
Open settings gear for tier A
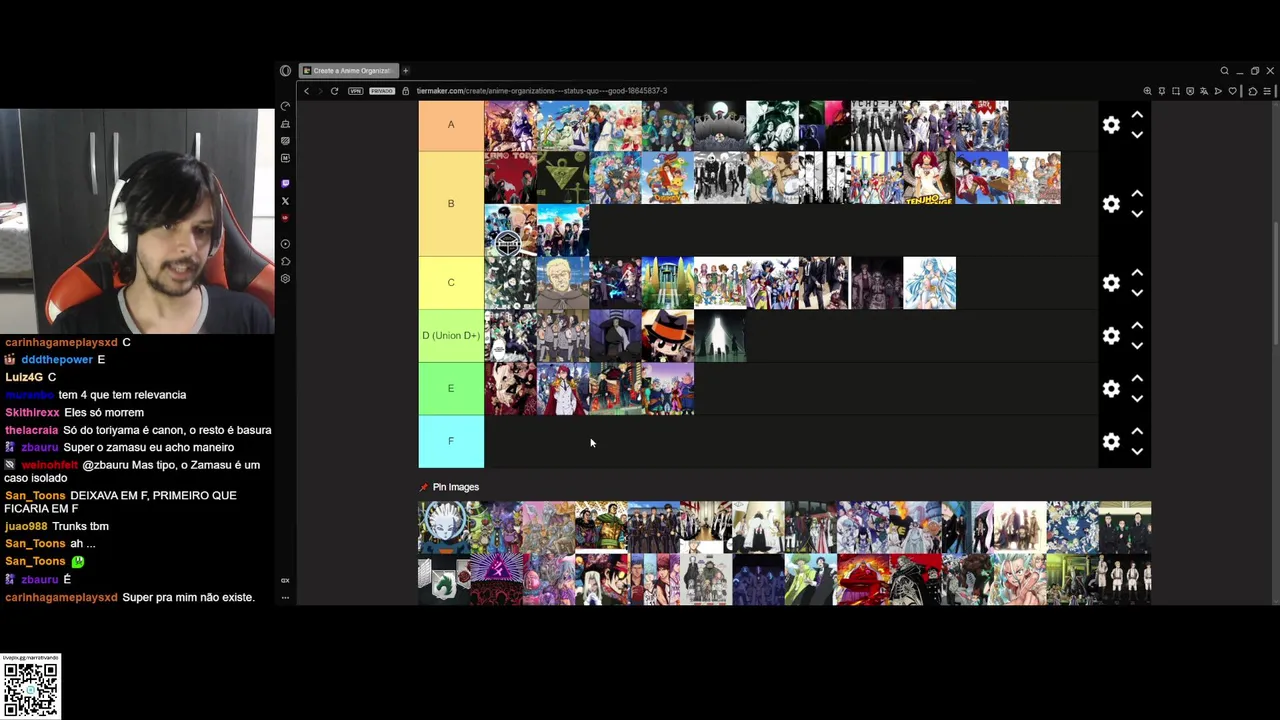point(1111,125)
